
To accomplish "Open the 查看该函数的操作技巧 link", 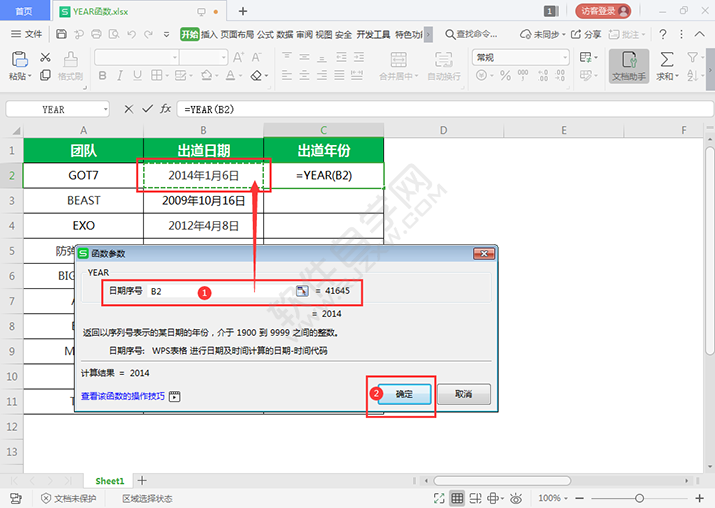I will click(x=122, y=396).
